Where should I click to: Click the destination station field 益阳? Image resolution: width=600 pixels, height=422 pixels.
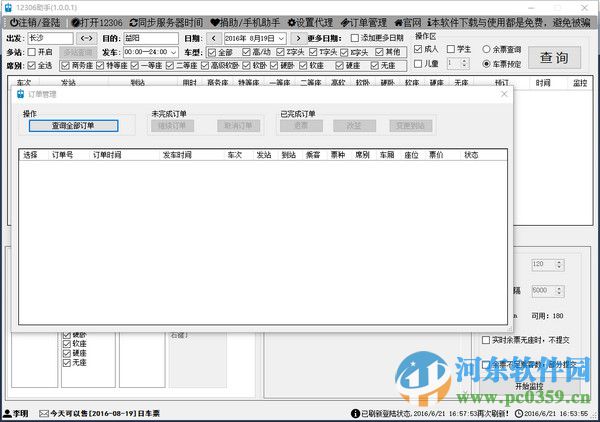(151, 38)
